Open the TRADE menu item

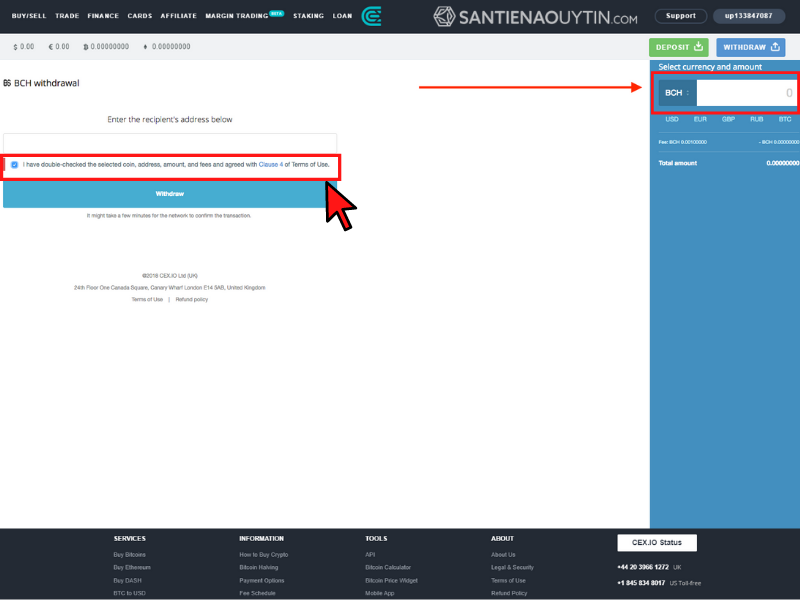point(67,16)
